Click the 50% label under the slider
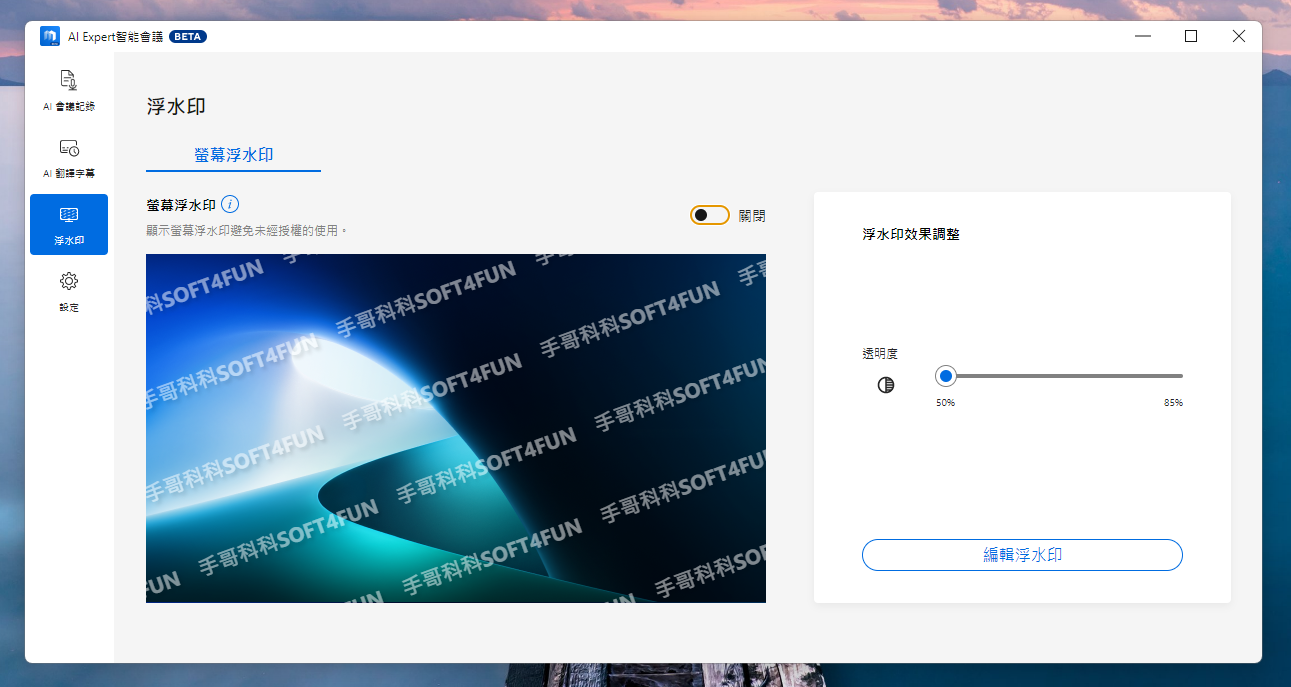1291x687 pixels. point(945,403)
